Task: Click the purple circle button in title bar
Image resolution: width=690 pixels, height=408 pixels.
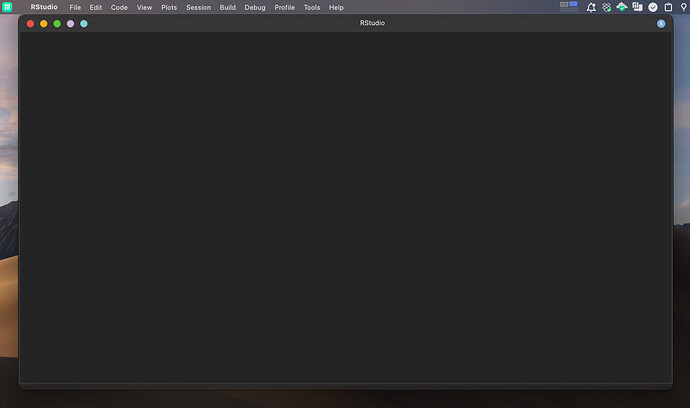Action: point(70,24)
